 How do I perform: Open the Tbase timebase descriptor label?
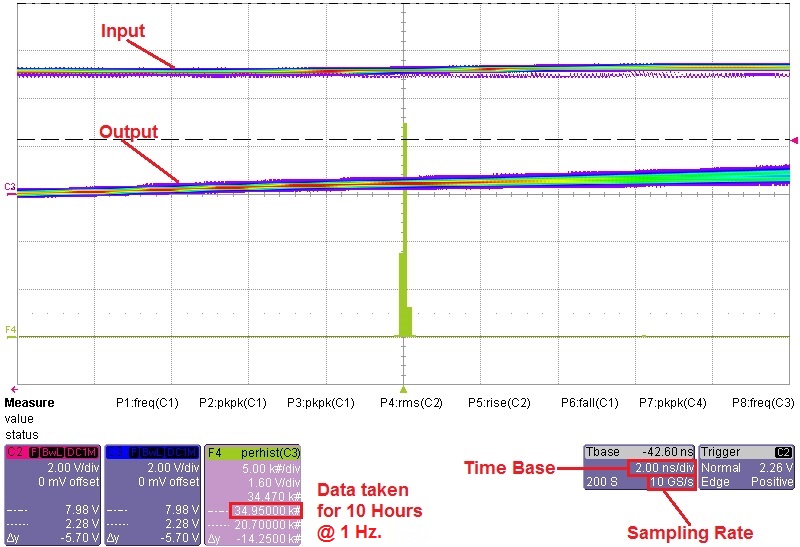coord(603,452)
